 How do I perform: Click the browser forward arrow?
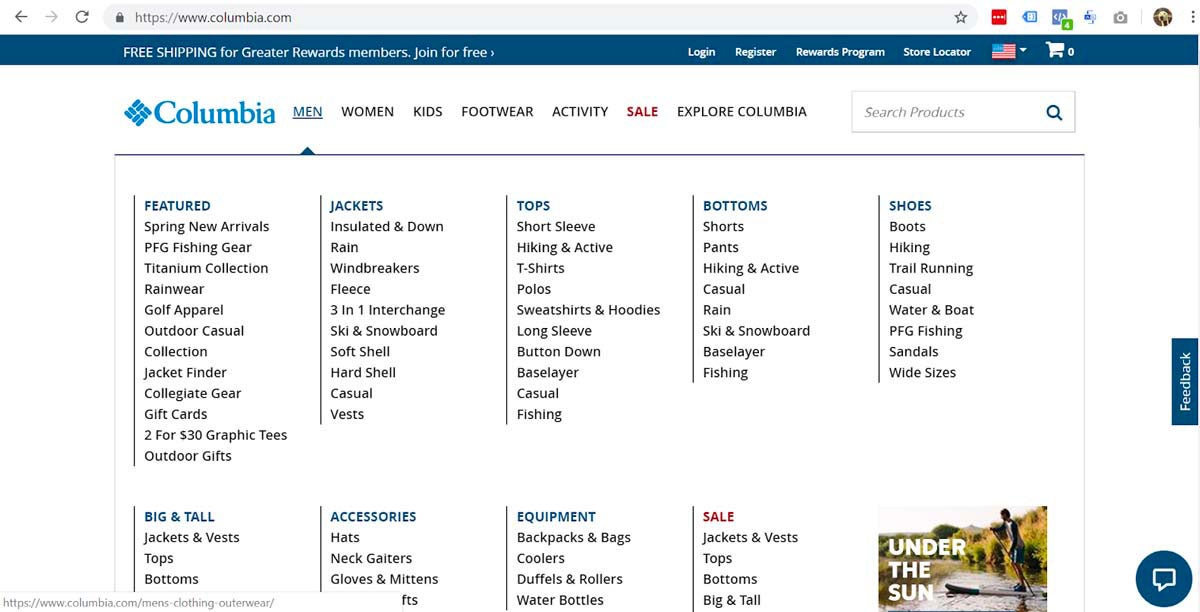[51, 17]
